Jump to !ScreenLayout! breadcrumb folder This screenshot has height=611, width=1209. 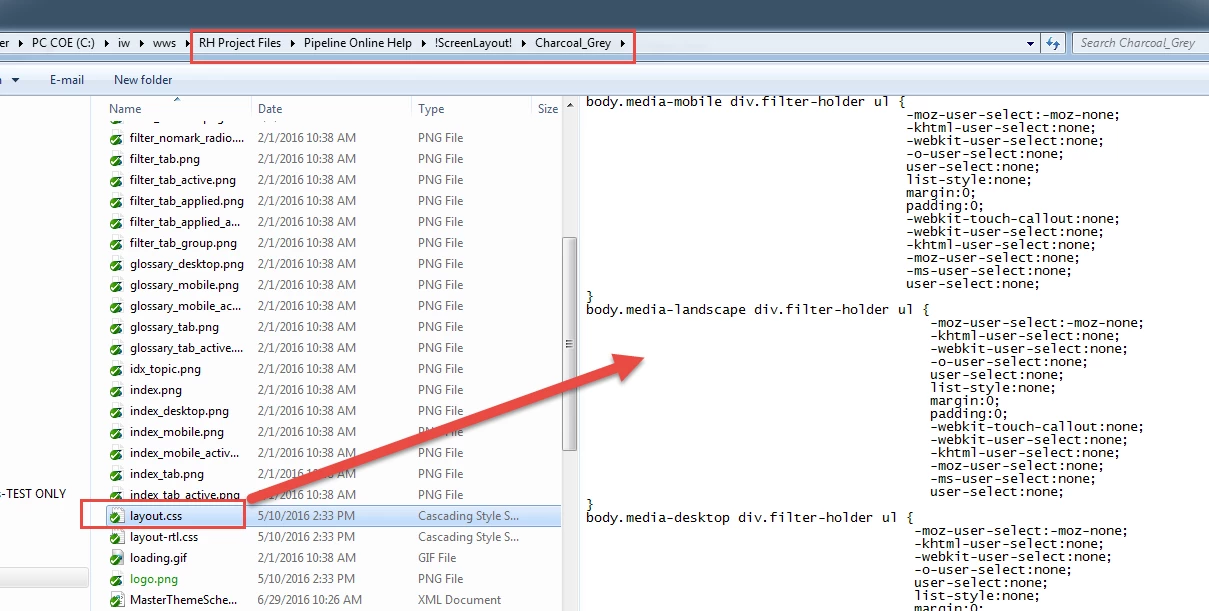click(x=473, y=43)
